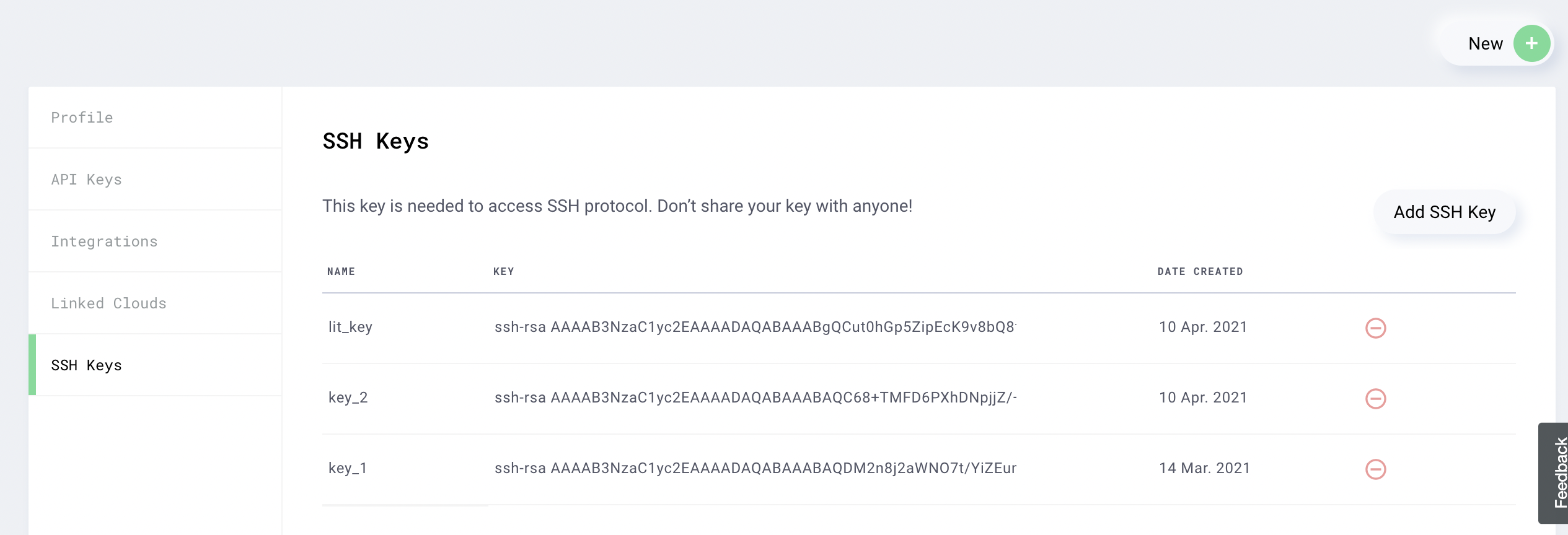Select the lit_key row name
Viewport: 1568px width, 535px height.
pyautogui.click(x=350, y=327)
